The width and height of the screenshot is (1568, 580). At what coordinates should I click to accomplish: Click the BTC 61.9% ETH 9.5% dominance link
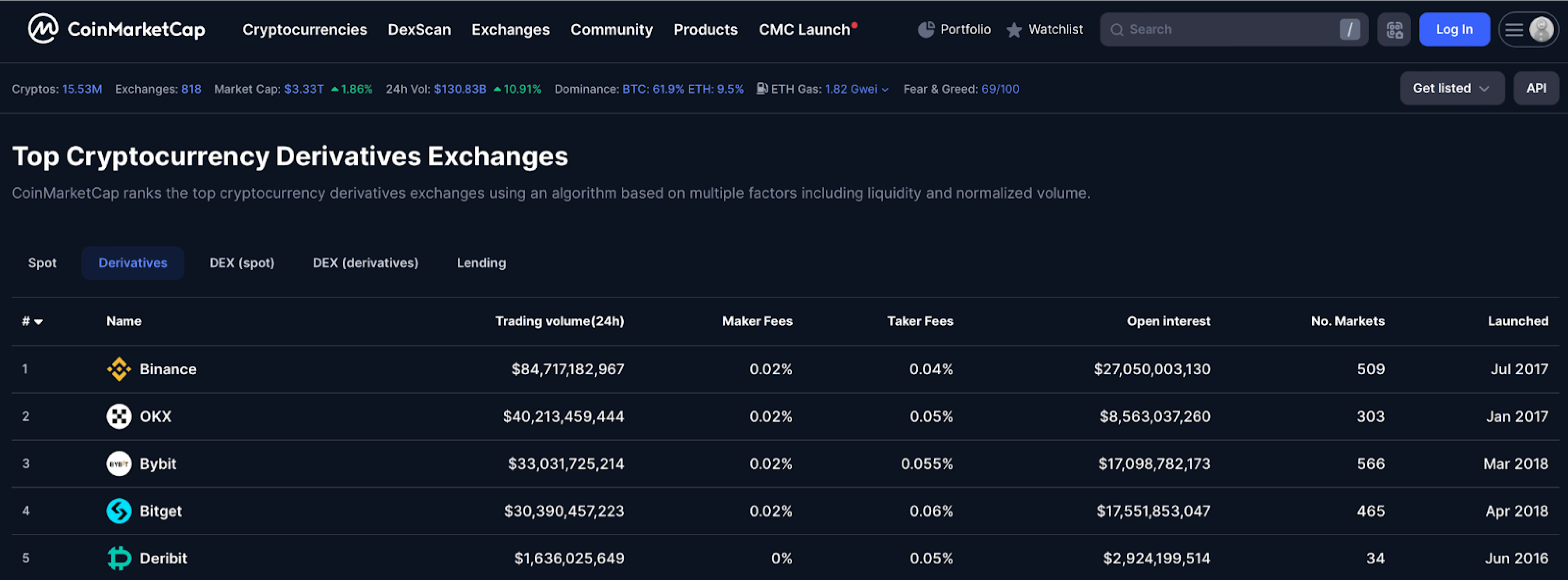point(683,89)
